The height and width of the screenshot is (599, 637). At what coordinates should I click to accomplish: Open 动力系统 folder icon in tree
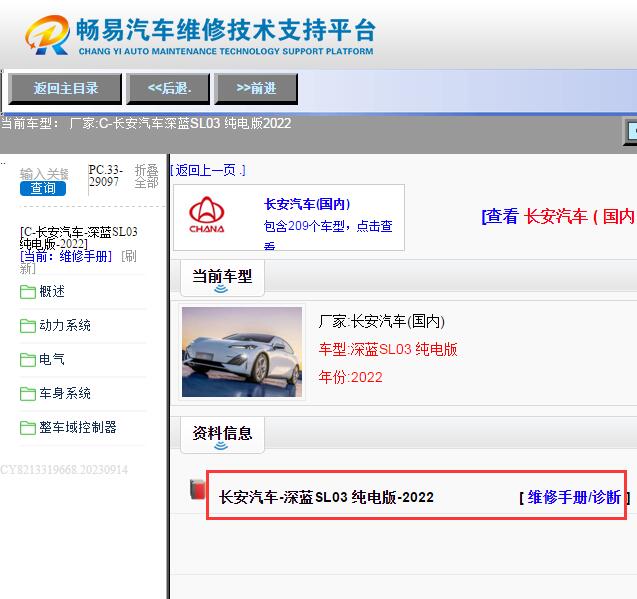tap(28, 326)
